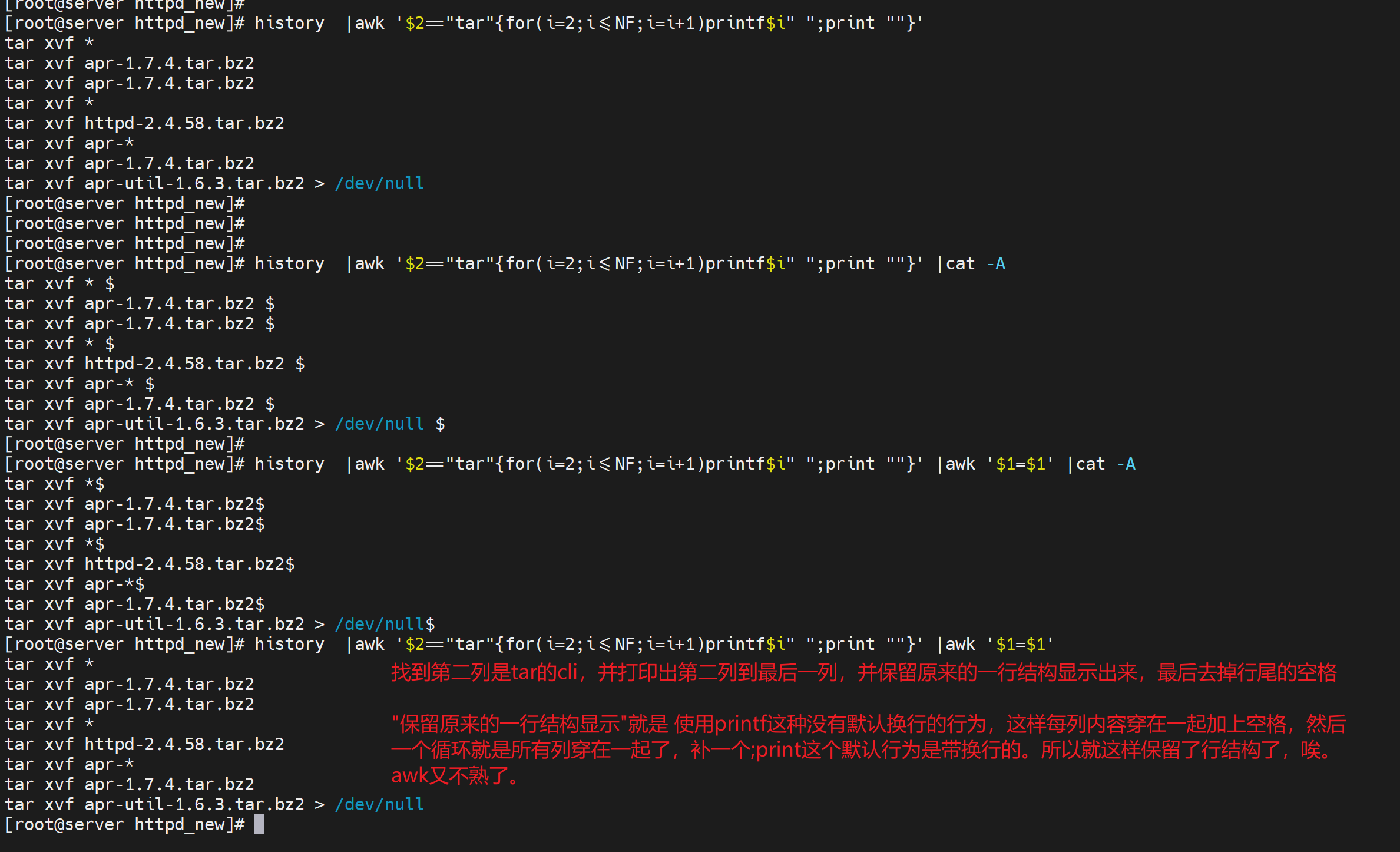Screen dimensions: 1400x852
Task: Click 'httpd-2.4.58.tar.bz2$' line without trailing space
Action: (x=190, y=564)
